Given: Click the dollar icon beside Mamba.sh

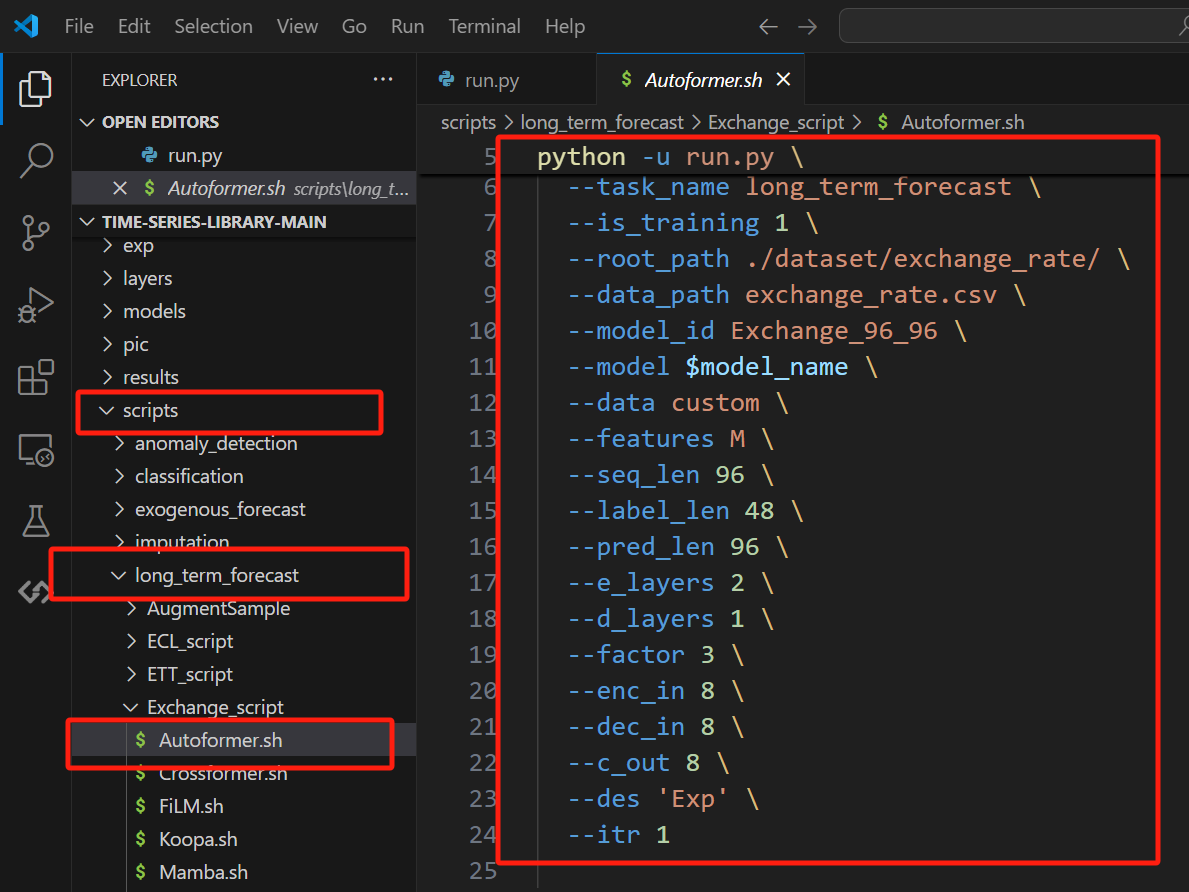Looking at the screenshot, I should pyautogui.click(x=140, y=872).
